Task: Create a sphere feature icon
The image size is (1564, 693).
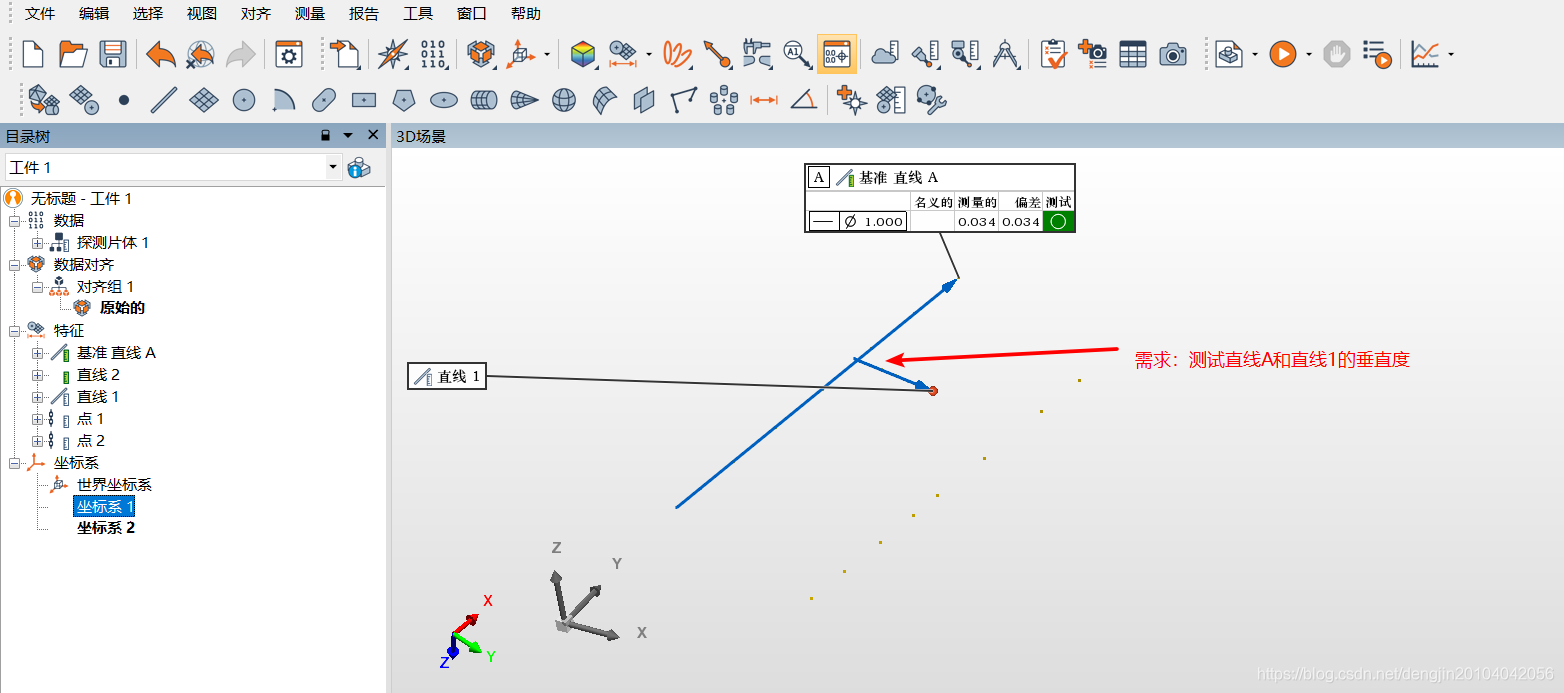Action: coord(564,100)
